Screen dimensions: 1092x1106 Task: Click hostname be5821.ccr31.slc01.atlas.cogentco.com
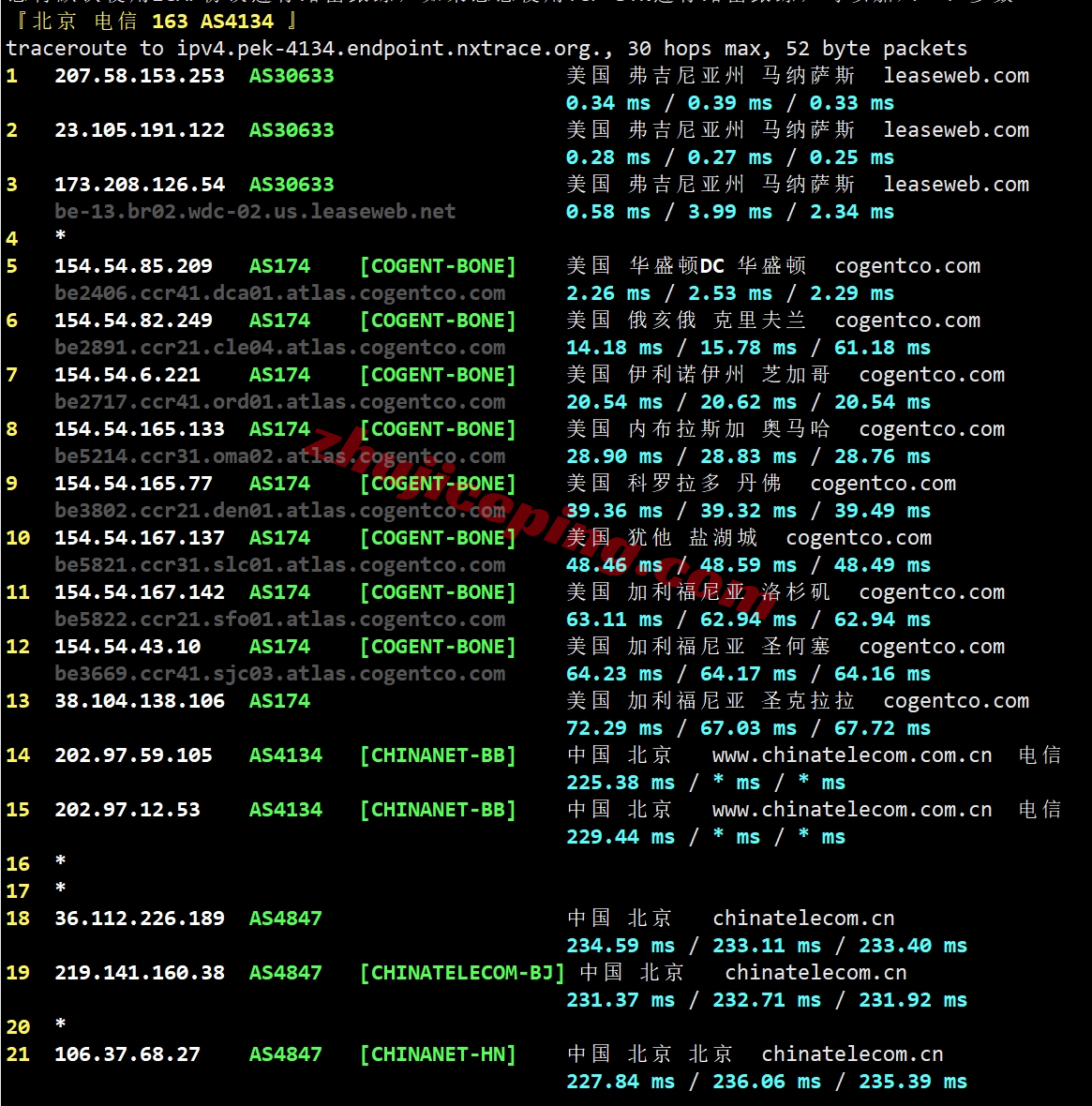(280, 564)
